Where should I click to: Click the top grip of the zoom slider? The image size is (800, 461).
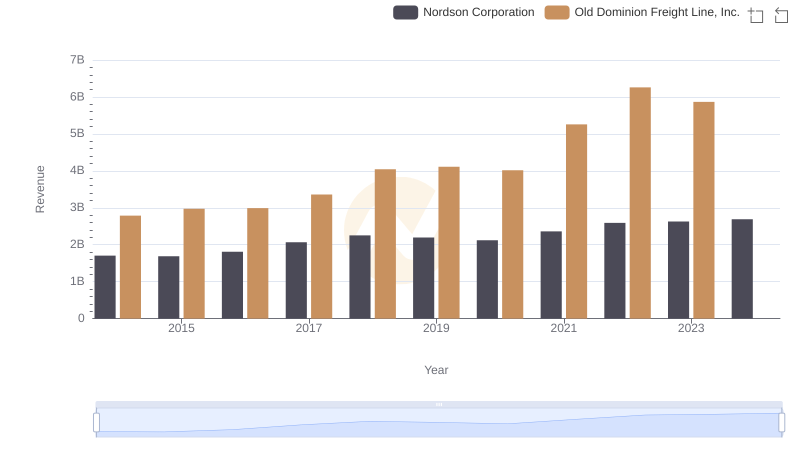(439, 404)
